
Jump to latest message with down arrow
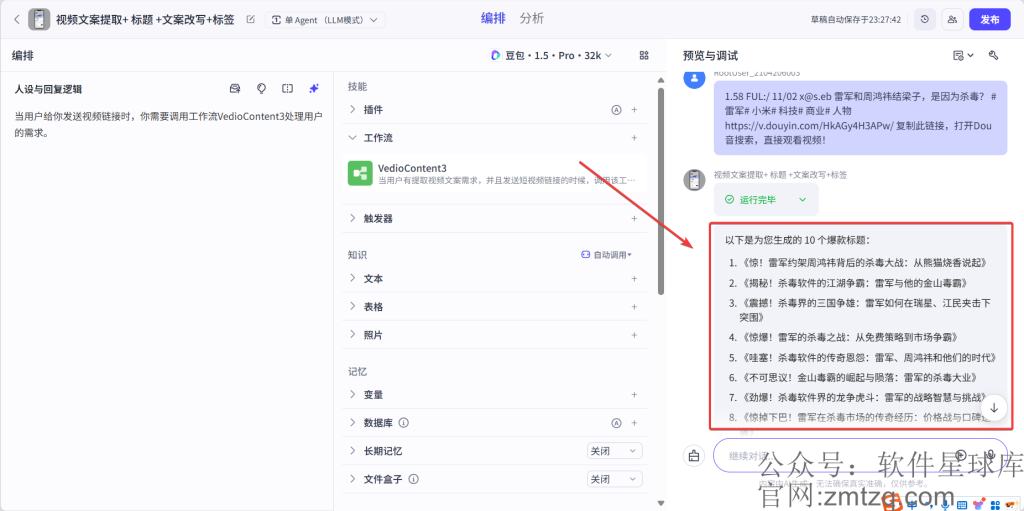point(994,407)
